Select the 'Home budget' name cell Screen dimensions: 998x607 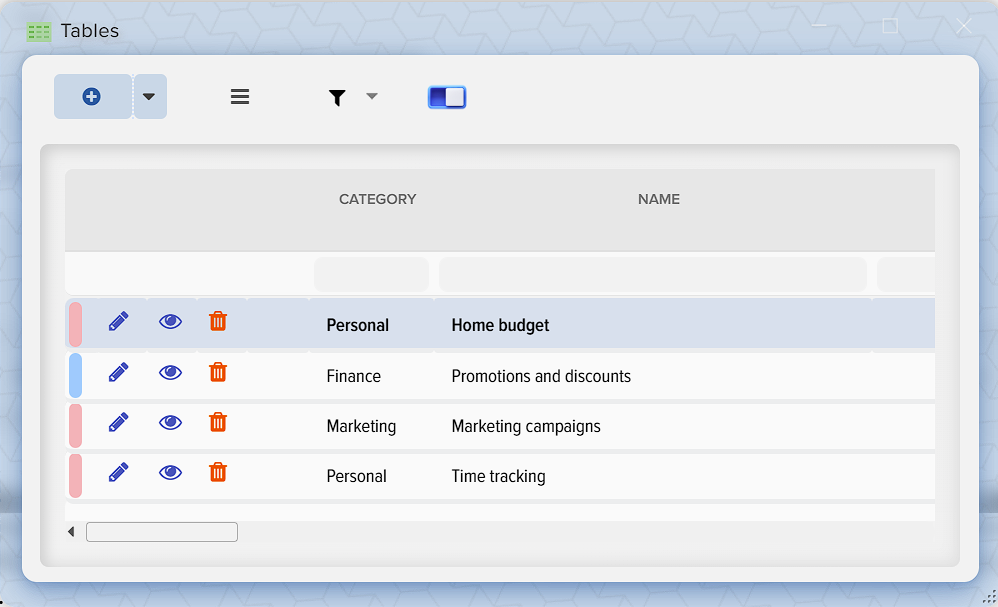500,325
